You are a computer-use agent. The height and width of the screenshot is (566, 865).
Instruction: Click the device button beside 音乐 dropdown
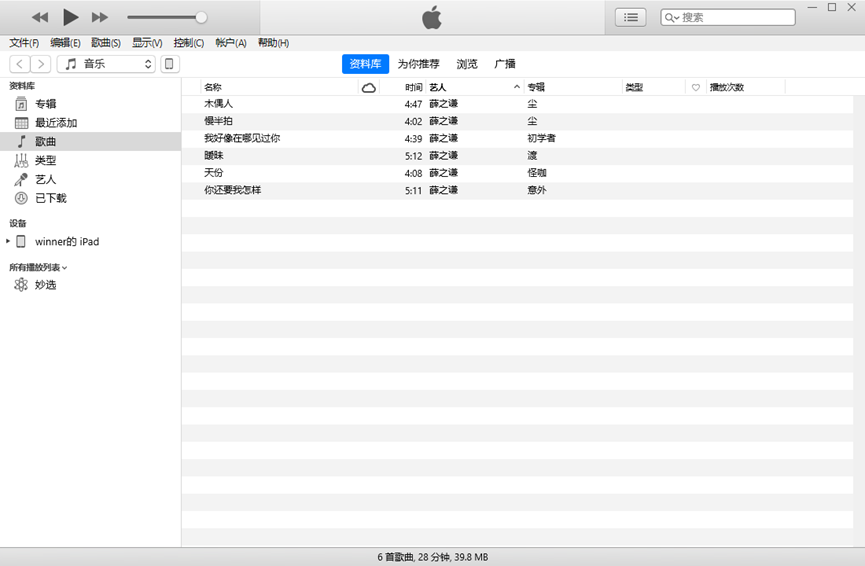[x=169, y=64]
